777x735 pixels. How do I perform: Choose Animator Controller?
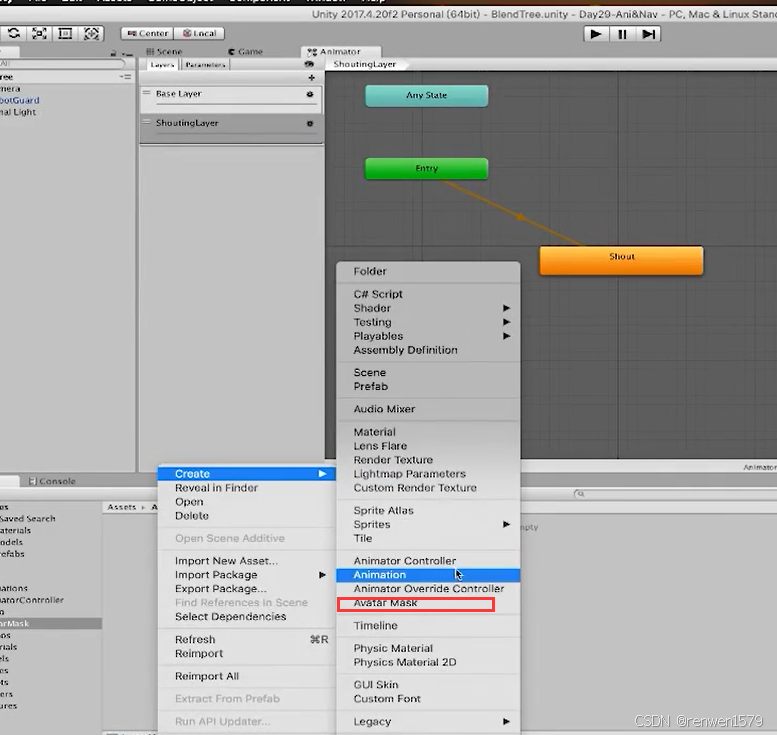pos(428,561)
